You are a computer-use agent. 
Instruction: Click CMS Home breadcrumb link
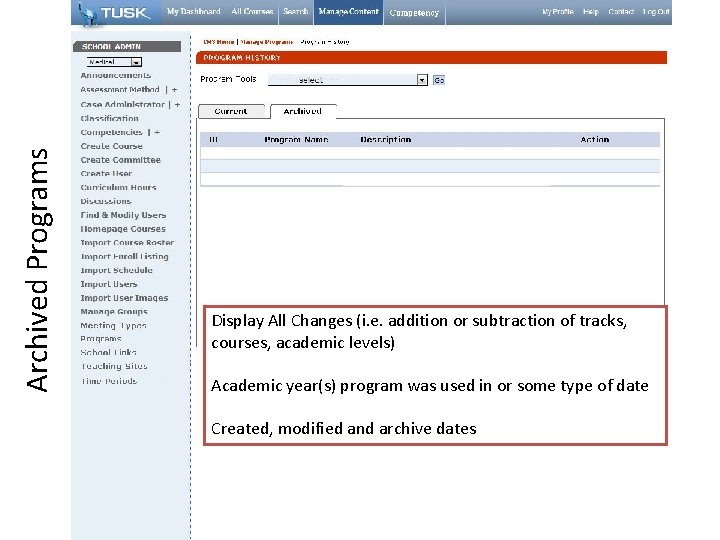tap(219, 42)
